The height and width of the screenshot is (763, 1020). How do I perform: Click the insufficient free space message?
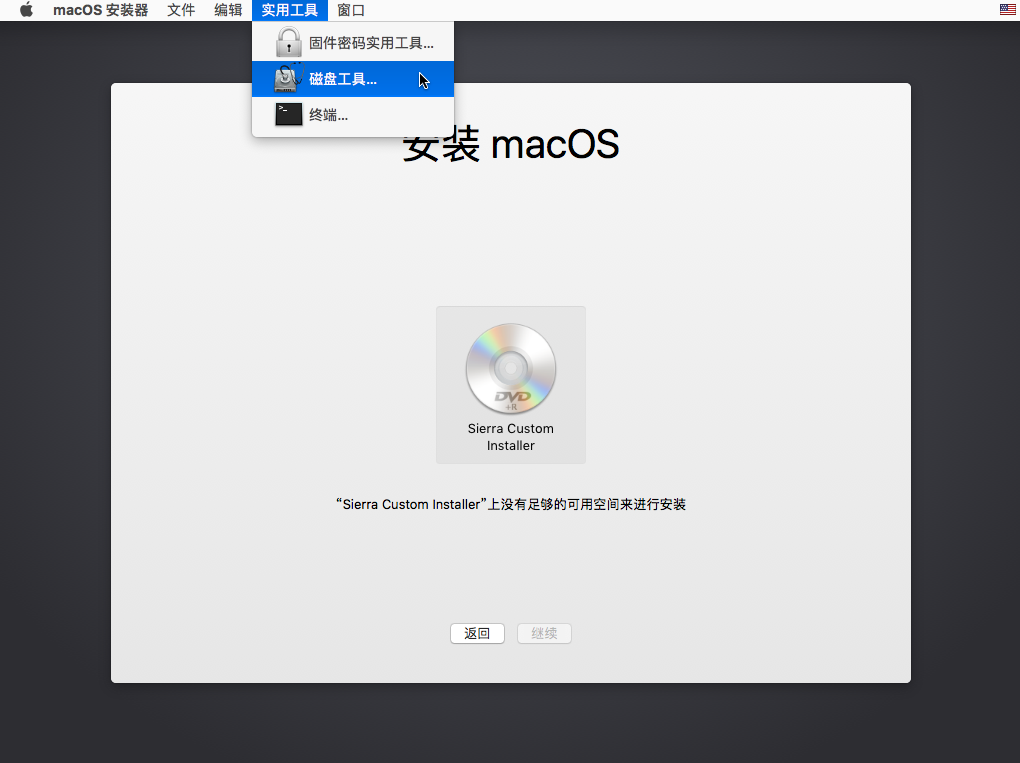click(511, 504)
